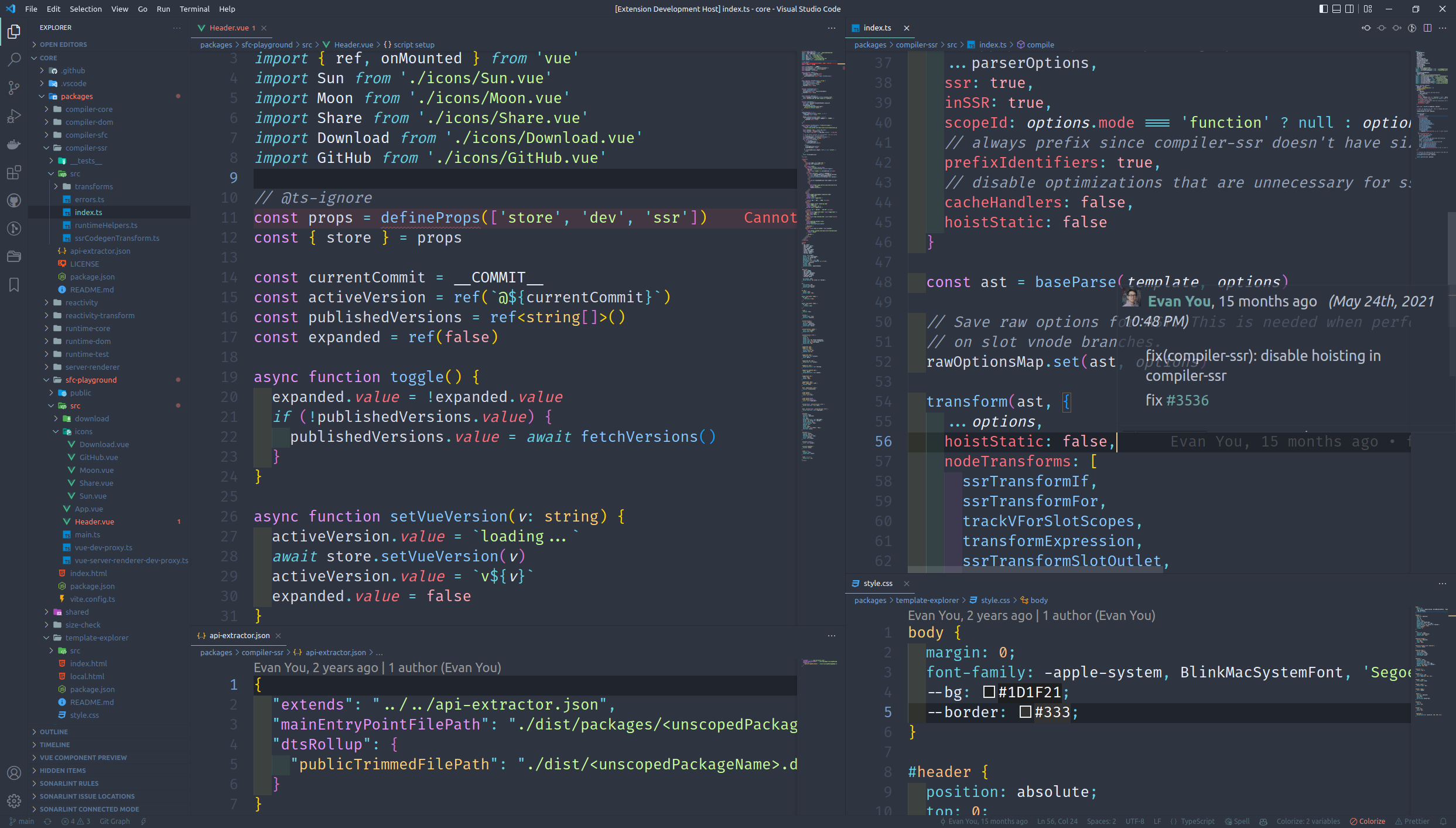Toggle primary side bar visibility
The image size is (1456, 828).
pos(1324,9)
